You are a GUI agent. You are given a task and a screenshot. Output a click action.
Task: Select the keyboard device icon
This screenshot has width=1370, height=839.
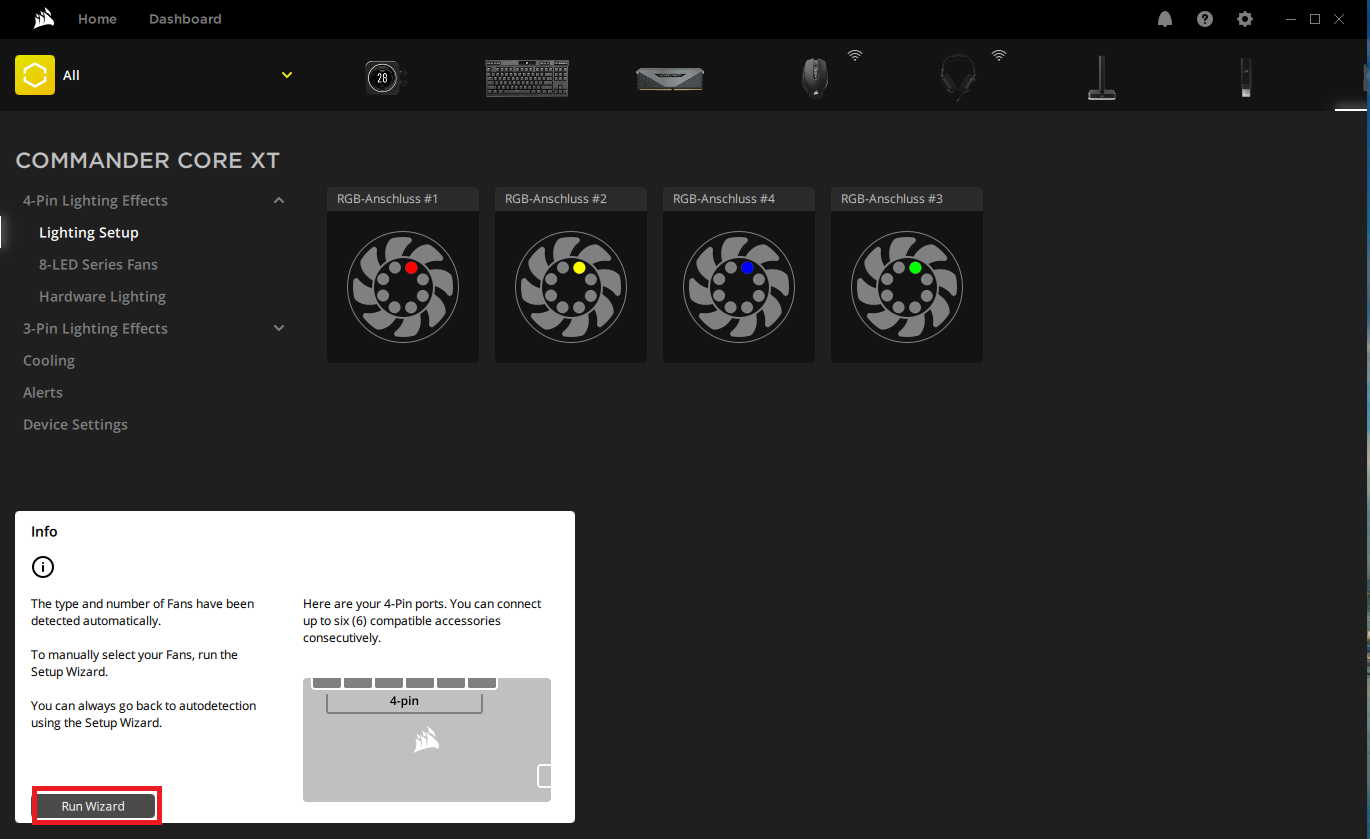pos(527,78)
